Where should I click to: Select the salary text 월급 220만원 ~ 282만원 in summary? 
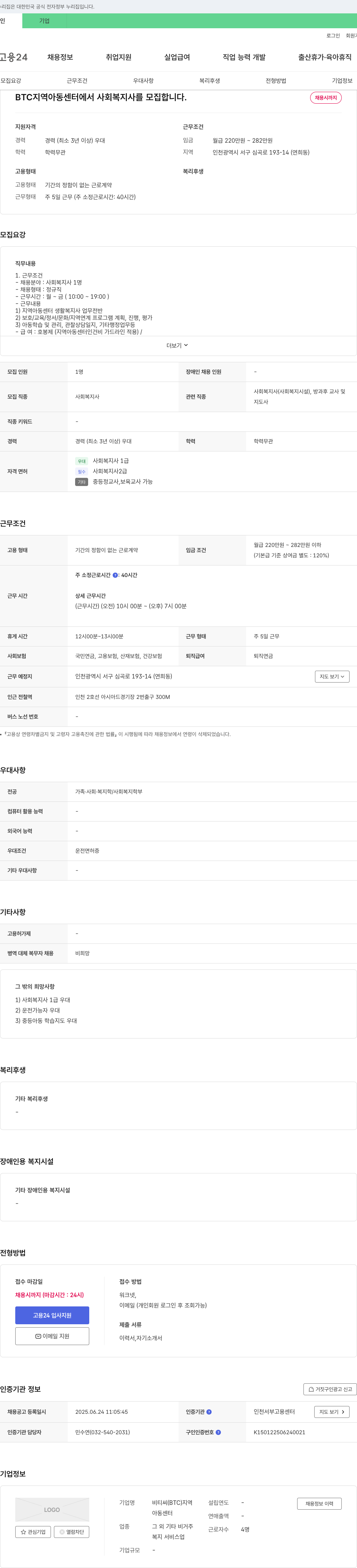point(242,140)
